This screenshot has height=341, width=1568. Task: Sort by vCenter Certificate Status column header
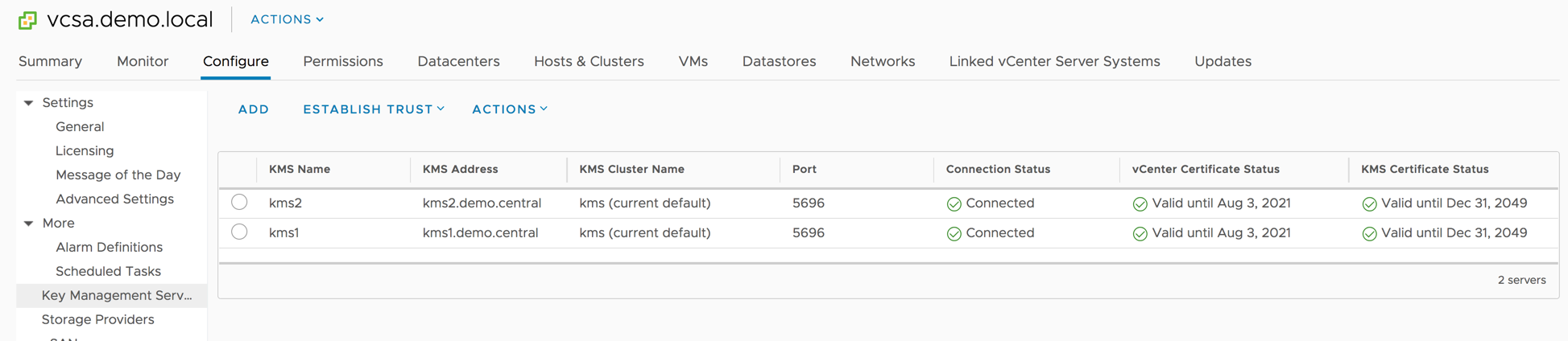[x=1206, y=170]
